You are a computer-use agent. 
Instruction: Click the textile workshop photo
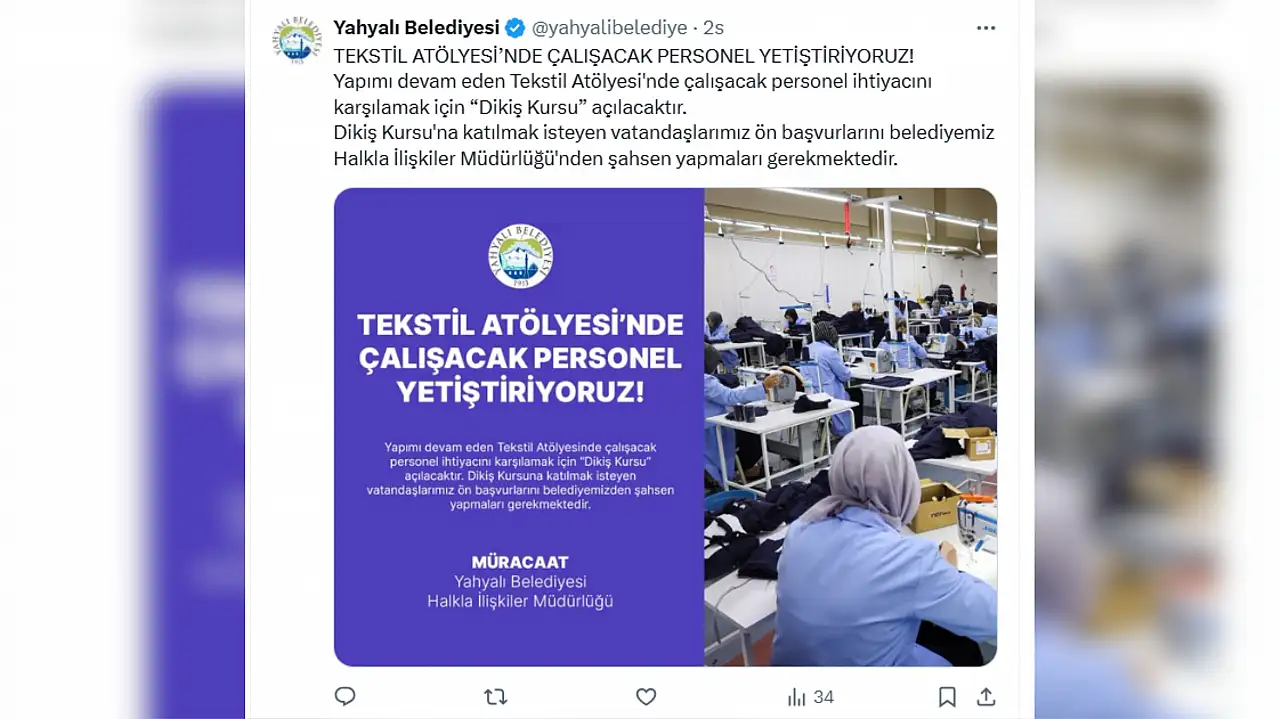tap(850, 427)
